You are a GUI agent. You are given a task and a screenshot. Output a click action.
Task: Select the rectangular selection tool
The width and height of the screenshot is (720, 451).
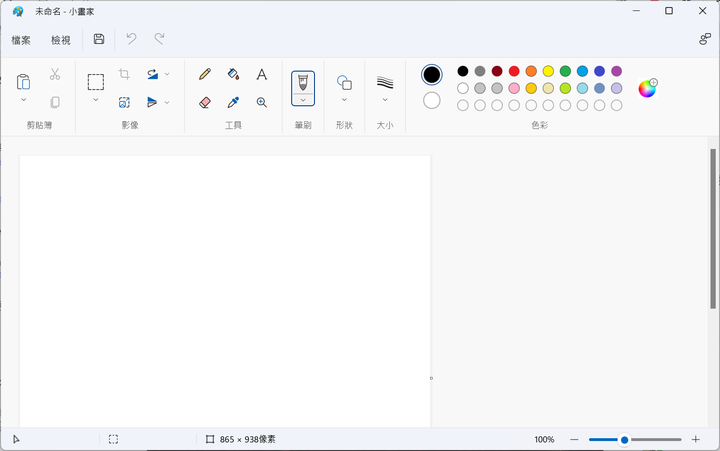pos(96,82)
